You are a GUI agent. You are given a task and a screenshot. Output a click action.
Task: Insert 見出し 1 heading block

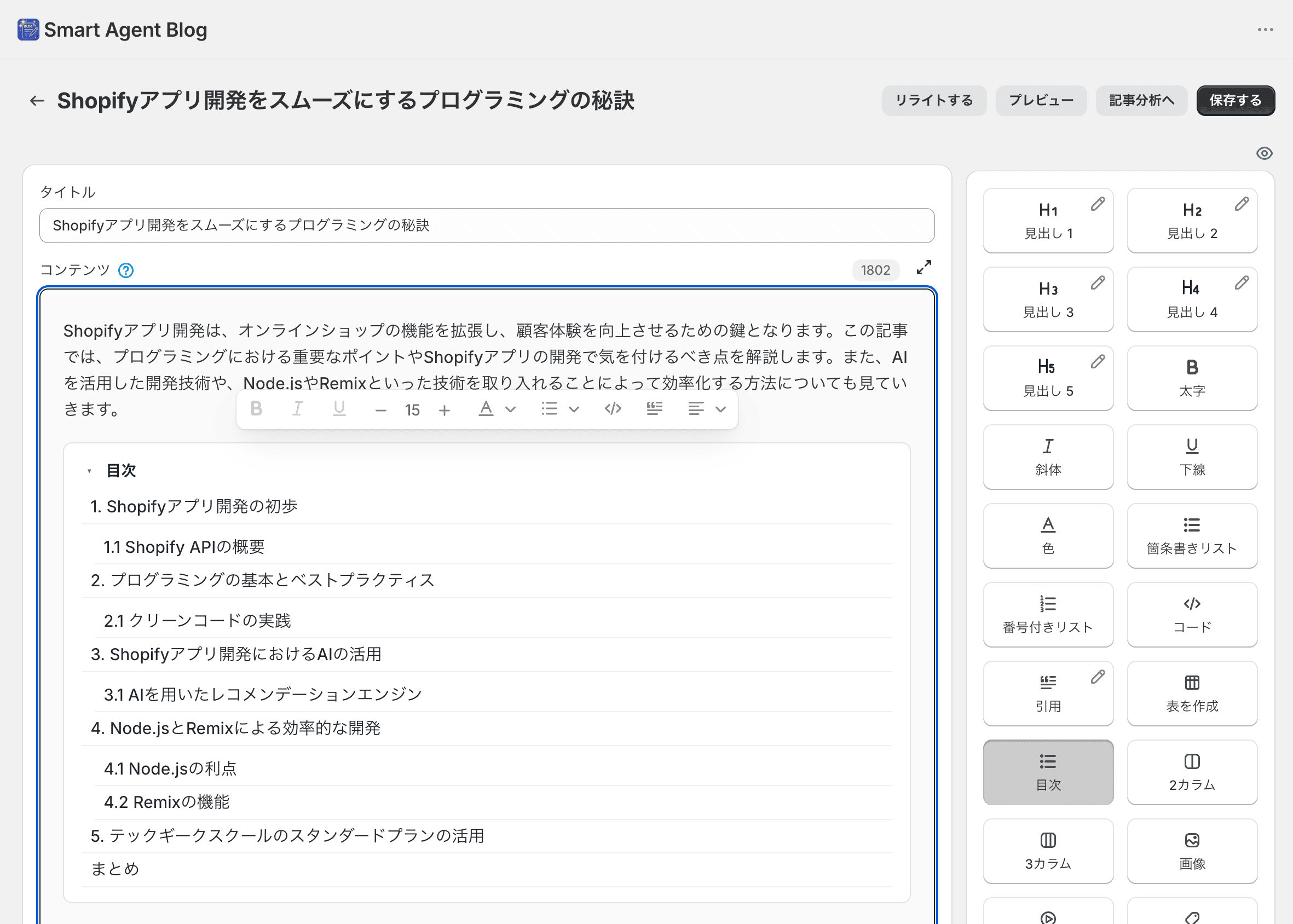point(1048,221)
